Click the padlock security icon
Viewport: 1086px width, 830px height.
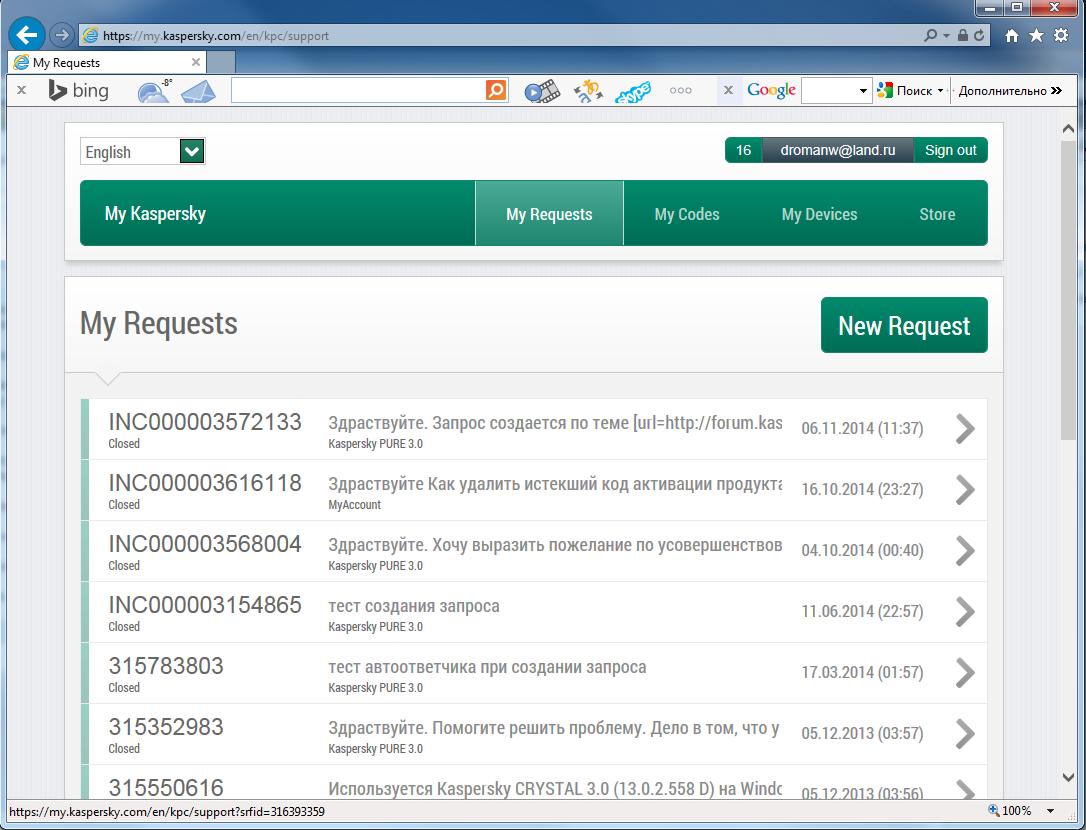coord(963,35)
